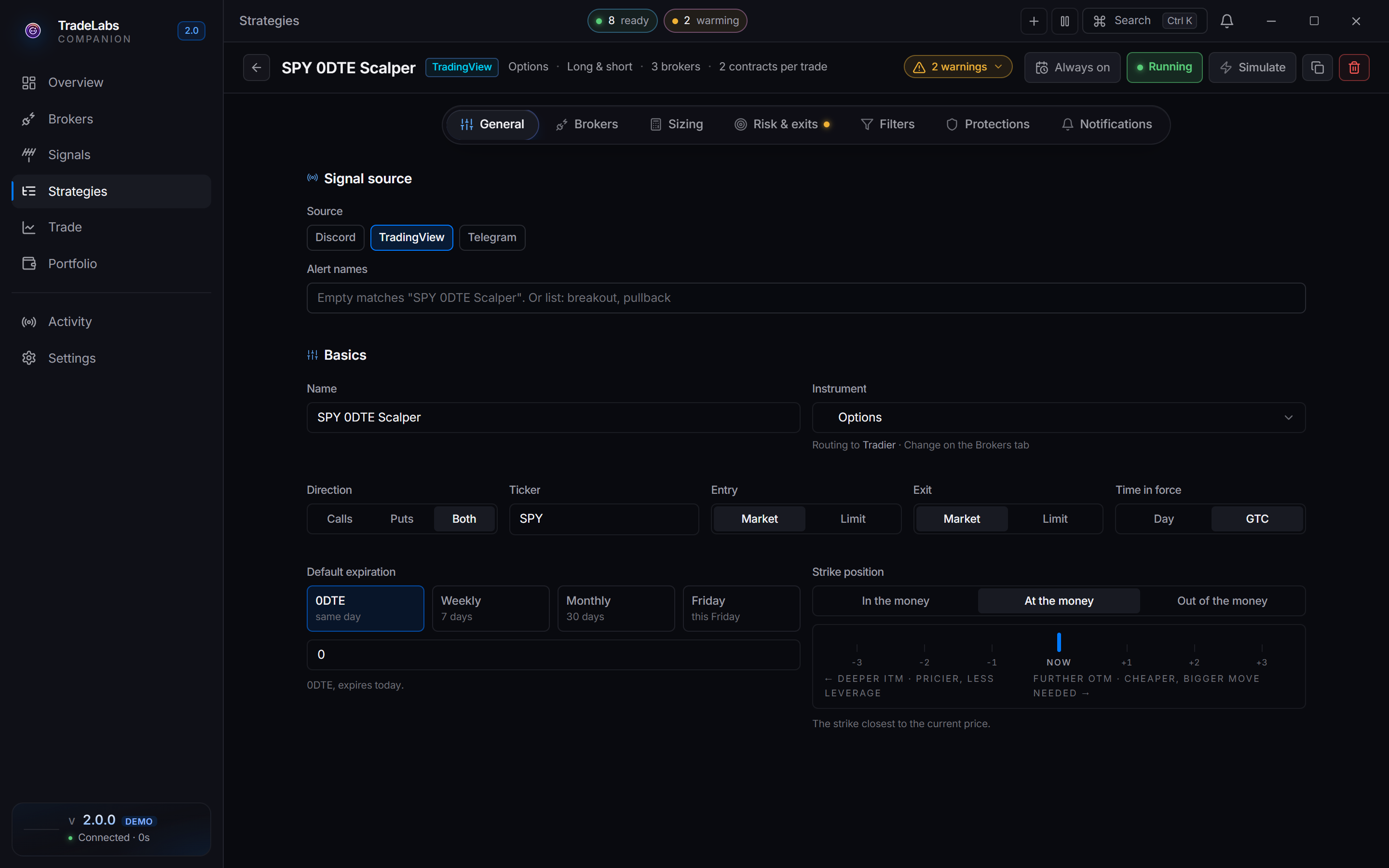Expand the 2 warnings dropdown
Screen dimensions: 1389x868
(x=957, y=67)
